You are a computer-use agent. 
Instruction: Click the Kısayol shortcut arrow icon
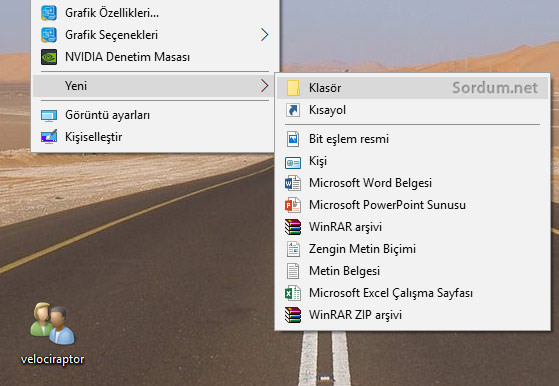point(293,110)
